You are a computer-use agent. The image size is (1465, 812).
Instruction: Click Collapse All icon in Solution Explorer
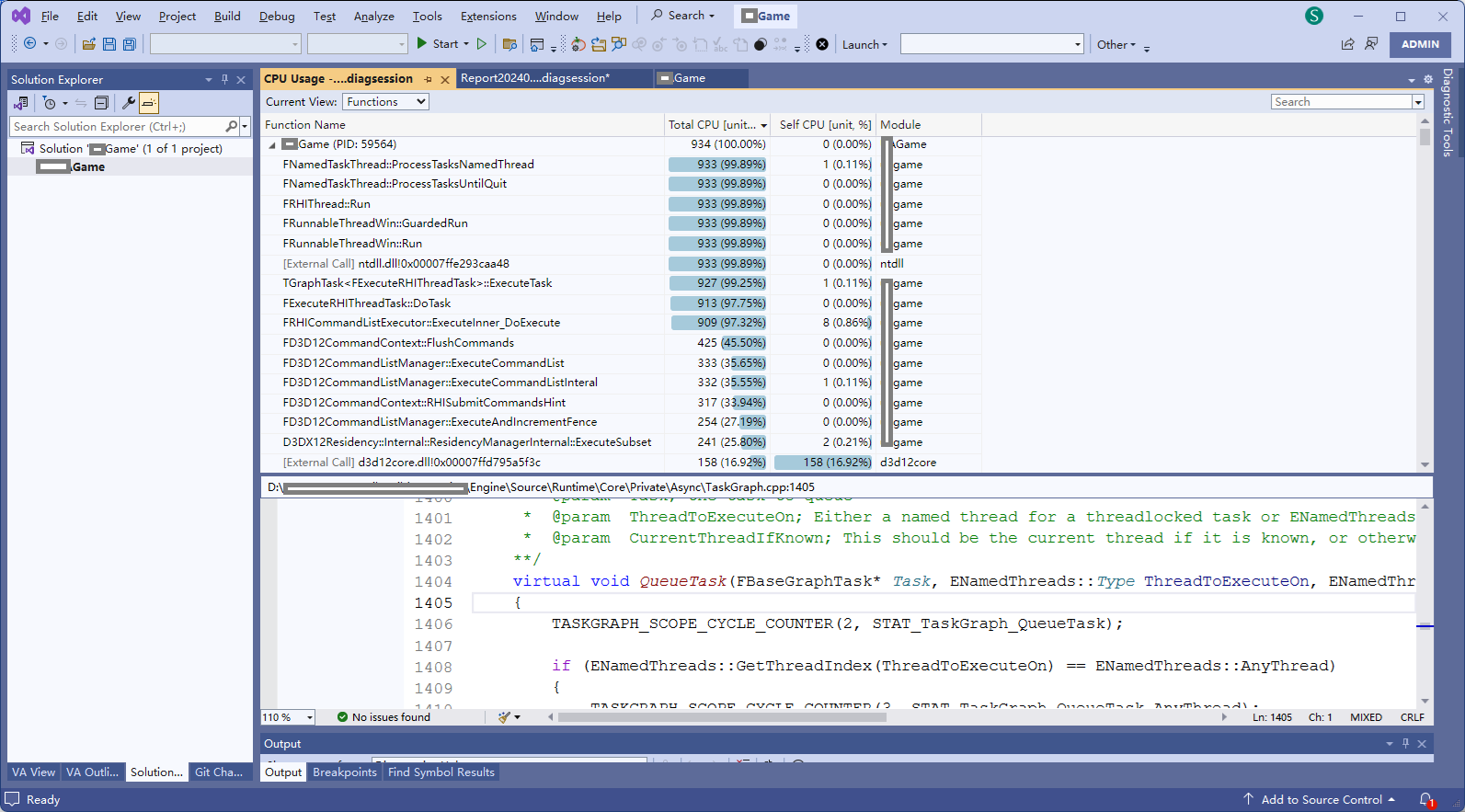[x=102, y=103]
